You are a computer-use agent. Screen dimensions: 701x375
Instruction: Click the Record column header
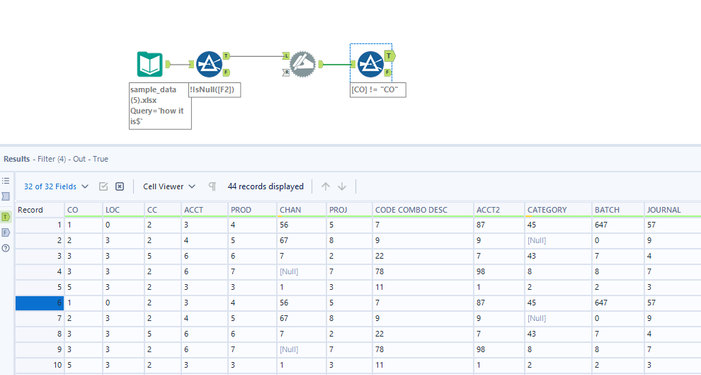click(x=40, y=210)
